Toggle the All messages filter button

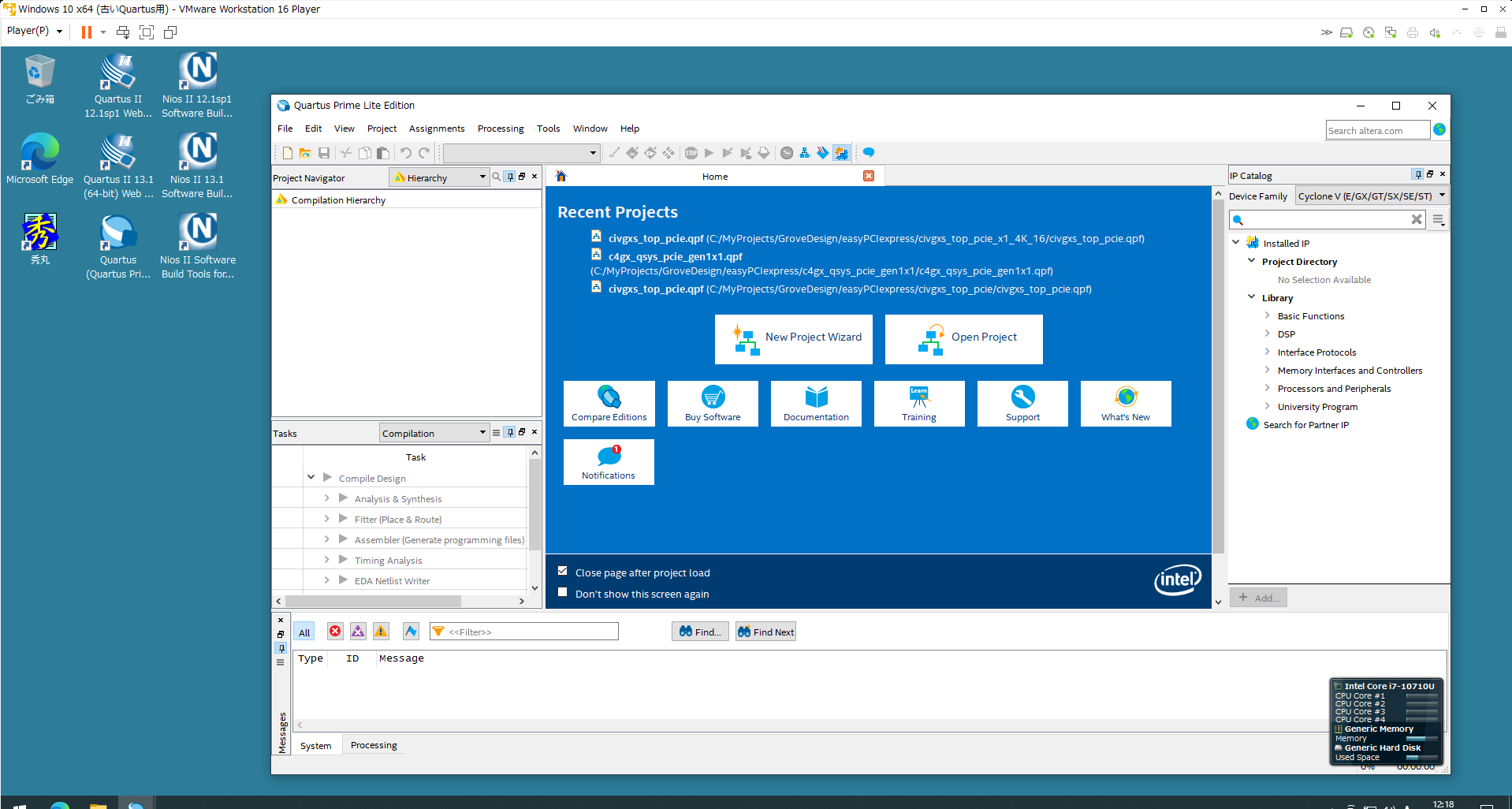[x=304, y=632]
